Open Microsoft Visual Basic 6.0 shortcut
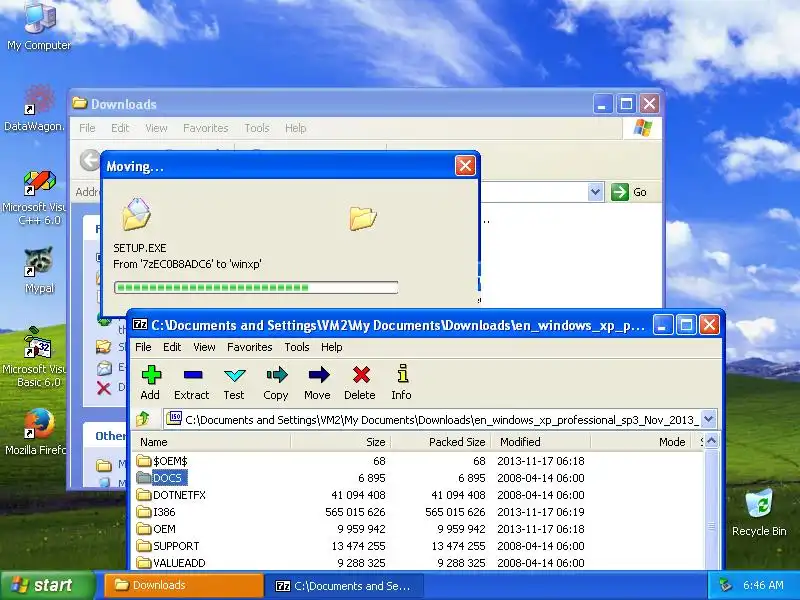Viewport: 800px width, 600px height. (34, 357)
